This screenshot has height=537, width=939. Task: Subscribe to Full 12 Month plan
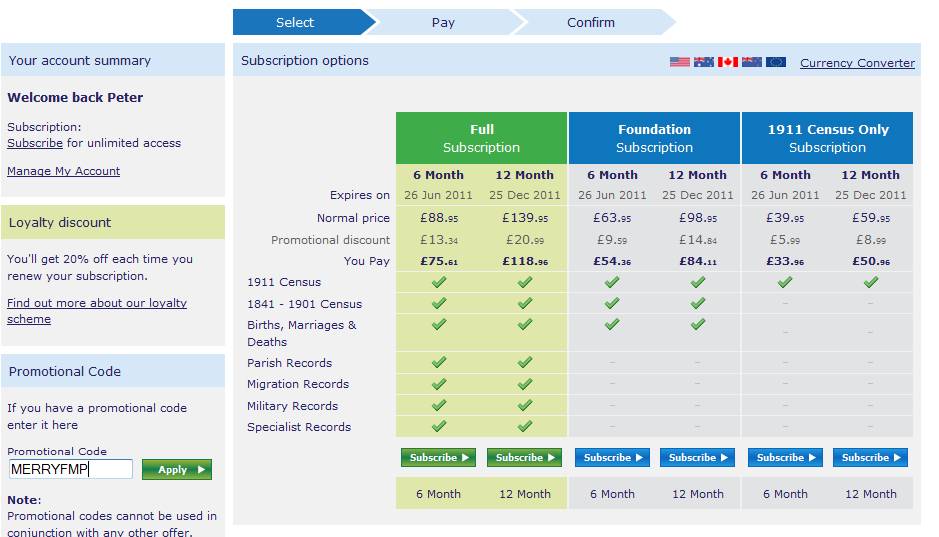tap(525, 457)
